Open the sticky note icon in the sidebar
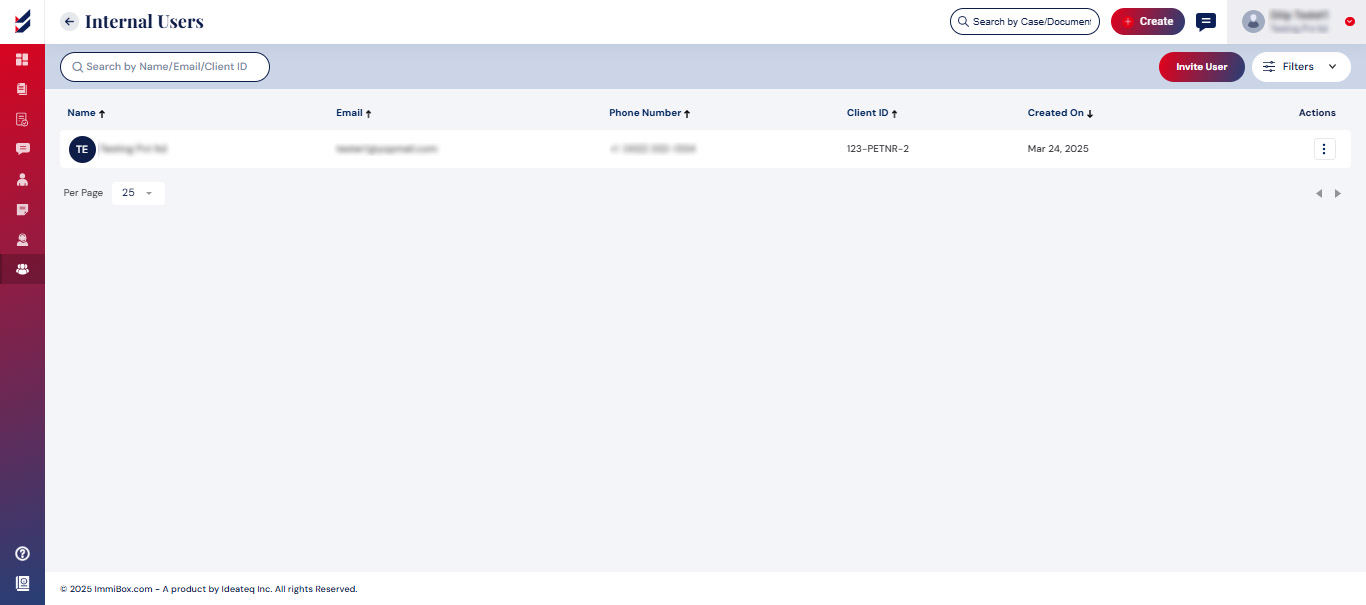Screen dimensions: 1366x605 pyautogui.click(x=22, y=210)
